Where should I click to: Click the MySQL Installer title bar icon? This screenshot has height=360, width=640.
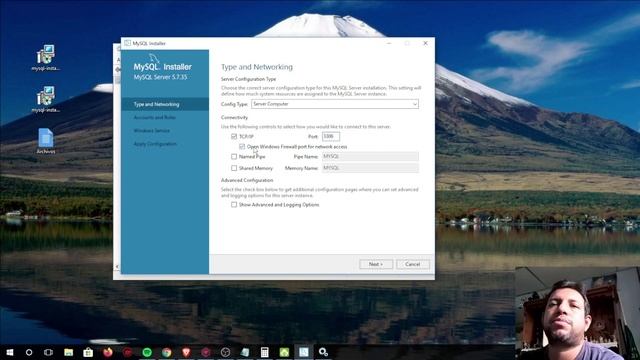pos(127,43)
